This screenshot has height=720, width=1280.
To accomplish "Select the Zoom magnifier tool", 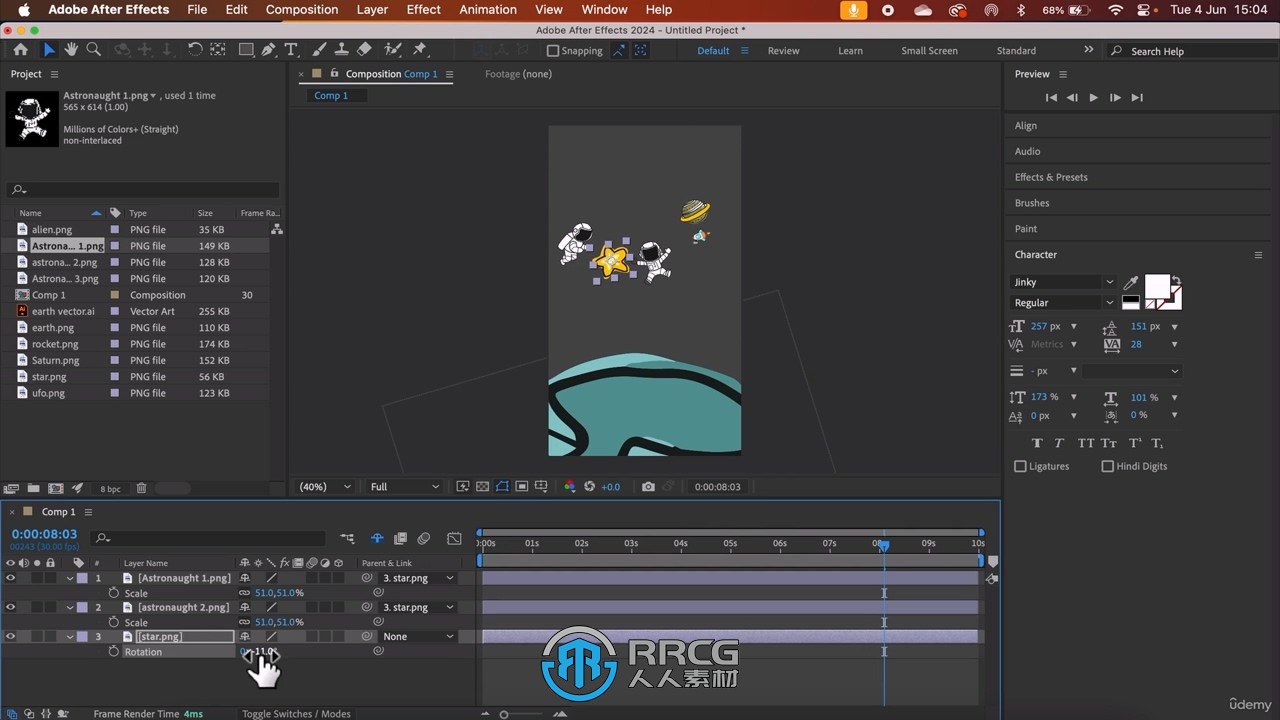I will tap(93, 50).
